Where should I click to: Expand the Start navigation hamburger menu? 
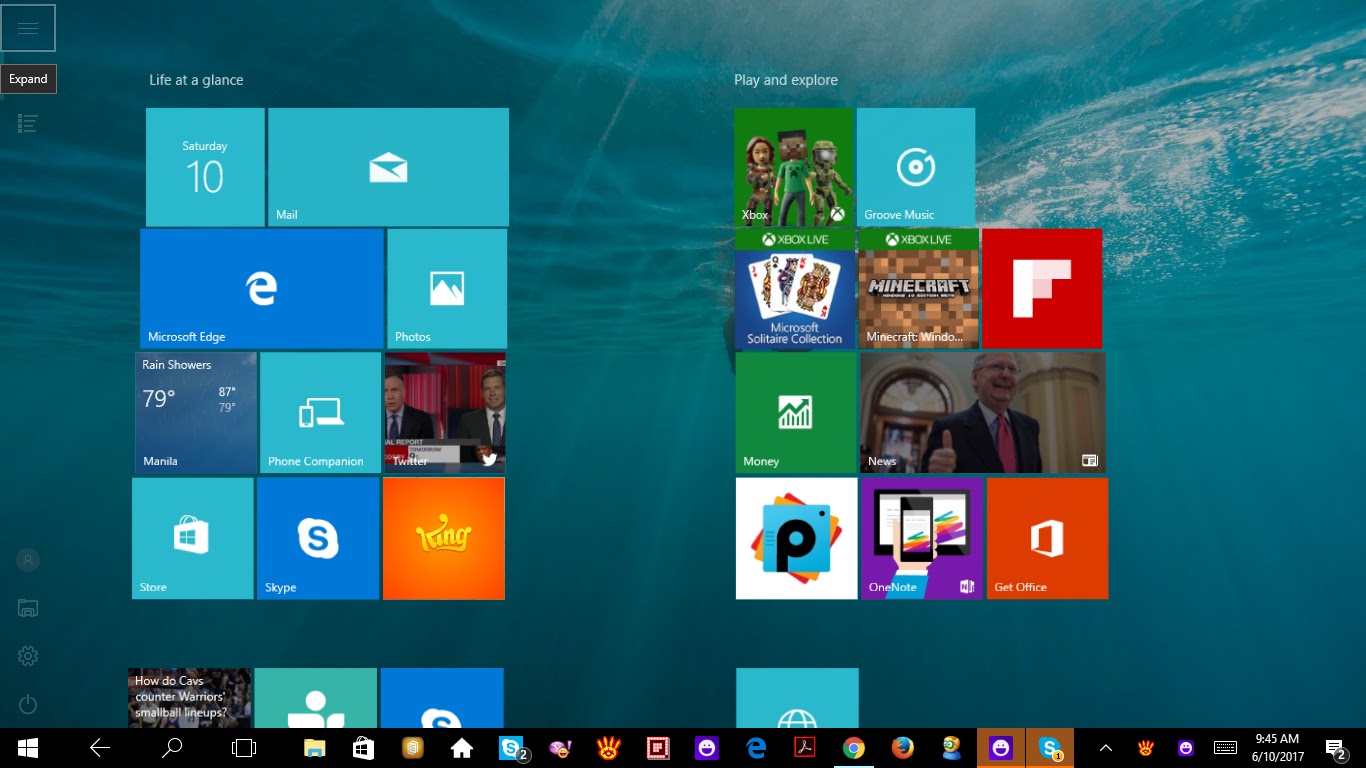[28, 28]
